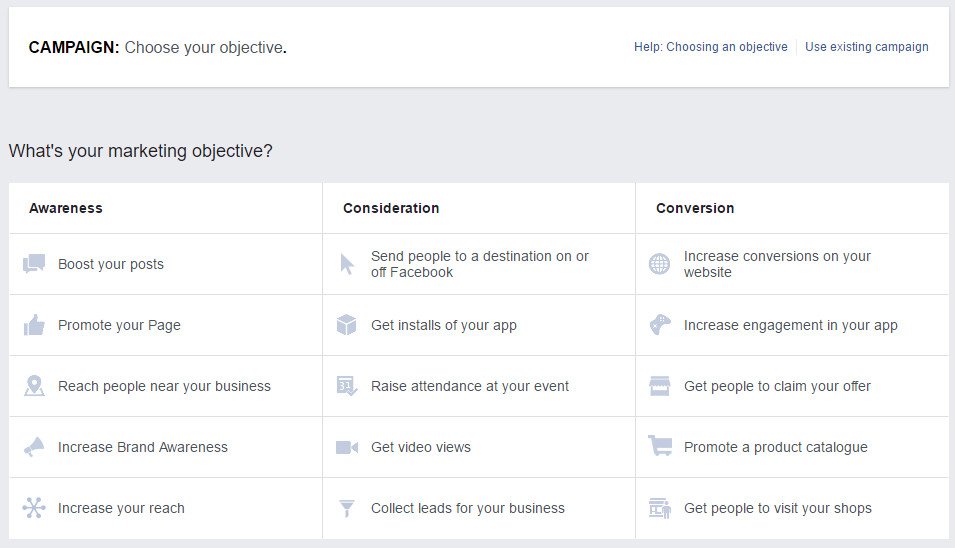955x548 pixels.
Task: Choose Boost your posts objective
Action: coord(166,264)
